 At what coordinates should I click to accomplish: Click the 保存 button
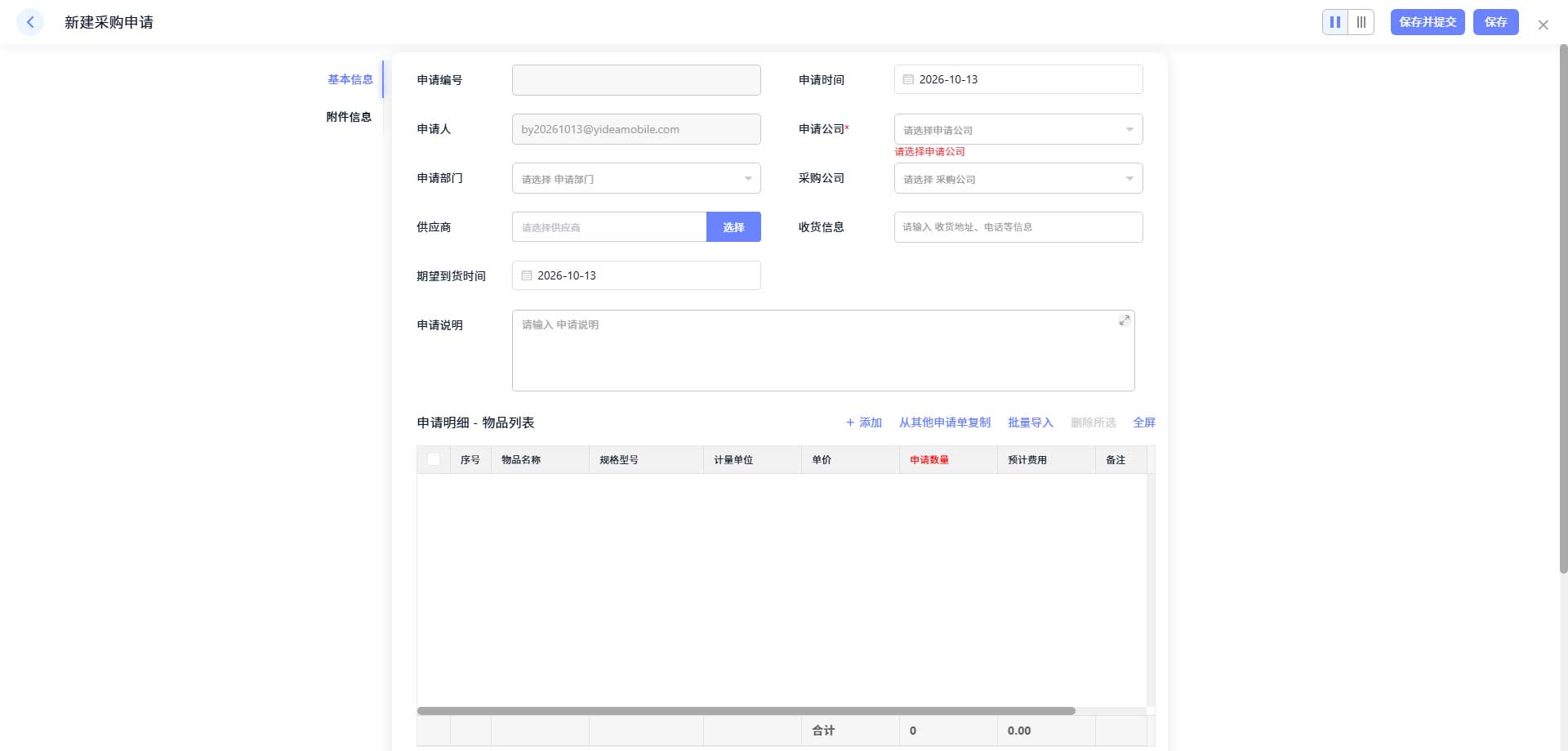[1496, 22]
